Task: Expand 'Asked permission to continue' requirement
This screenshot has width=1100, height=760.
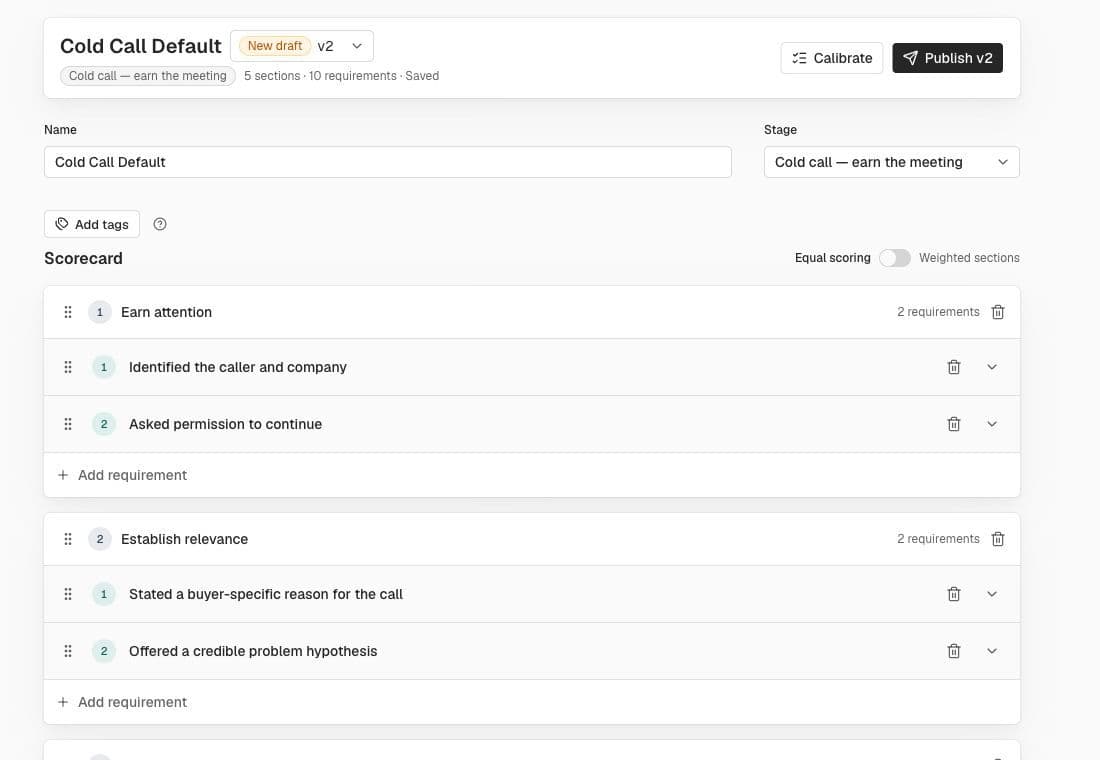Action: tap(992, 424)
